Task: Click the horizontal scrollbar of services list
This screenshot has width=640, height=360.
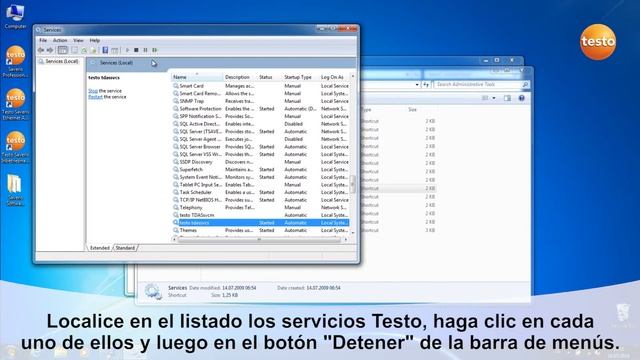Action: pos(260,240)
